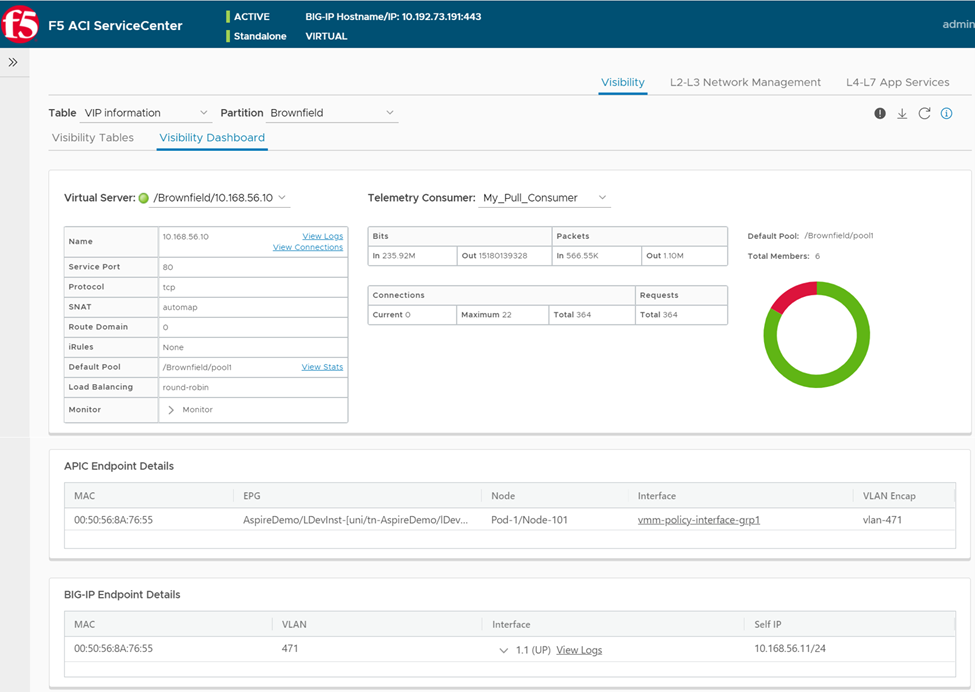This screenshot has height=692, width=975.
Task: Open the info icon next to refresh
Action: click(946, 113)
